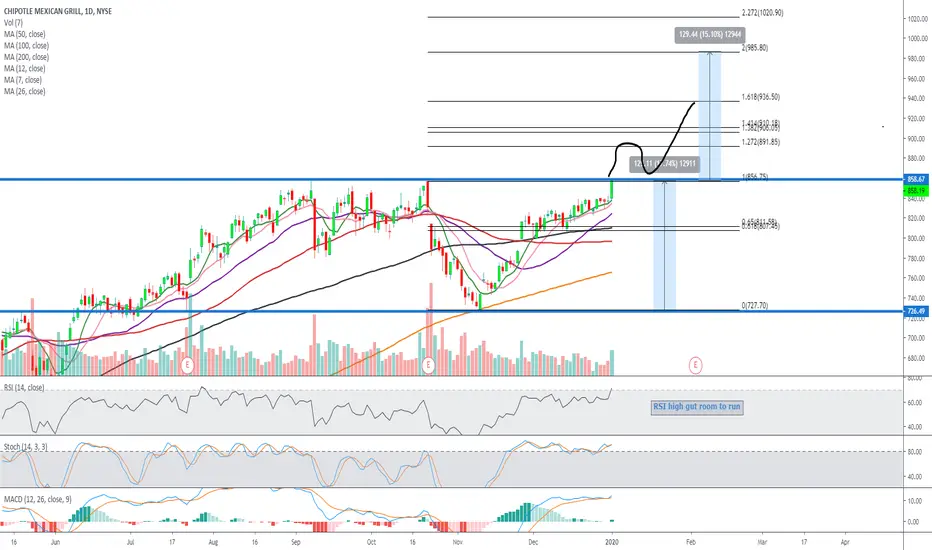Viewport: 932px width, 550px height.
Task: Click the green 858.19 last price tag
Action: (916, 191)
